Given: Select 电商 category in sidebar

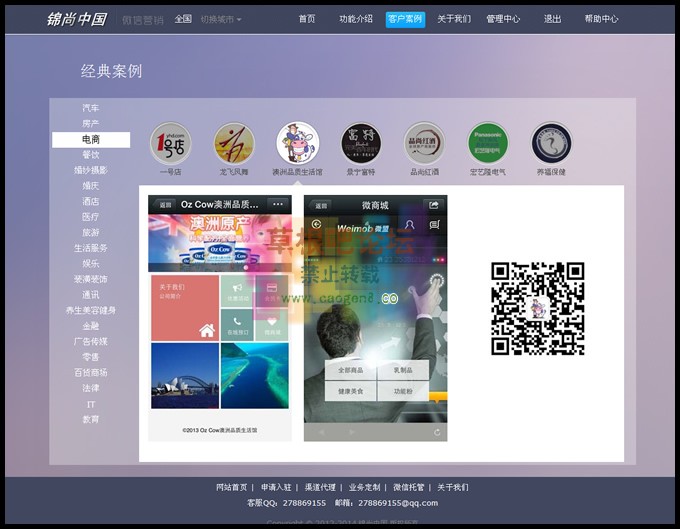Looking at the screenshot, I should pyautogui.click(x=91, y=139).
